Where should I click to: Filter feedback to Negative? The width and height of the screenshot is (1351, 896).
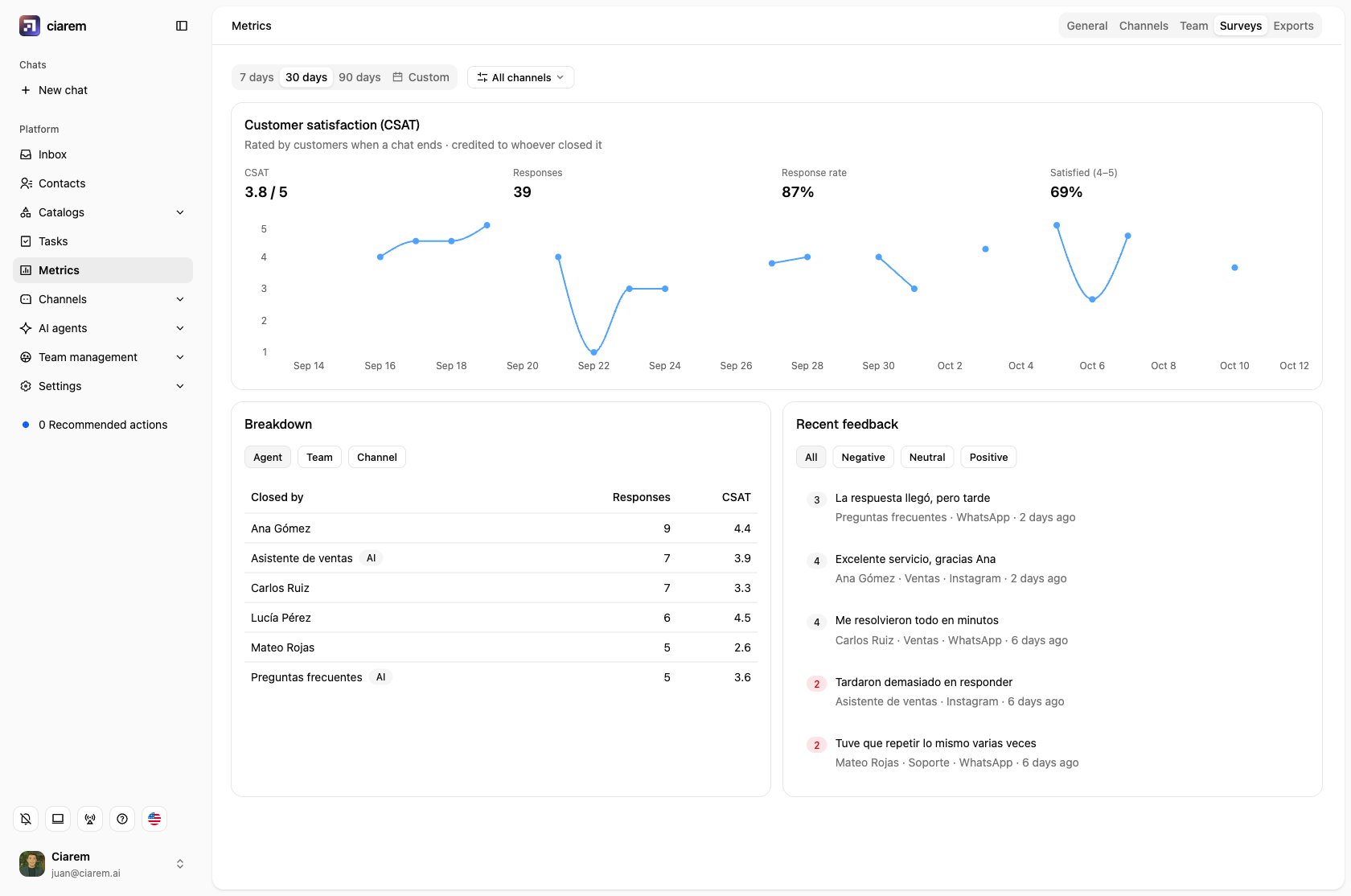[863, 457]
